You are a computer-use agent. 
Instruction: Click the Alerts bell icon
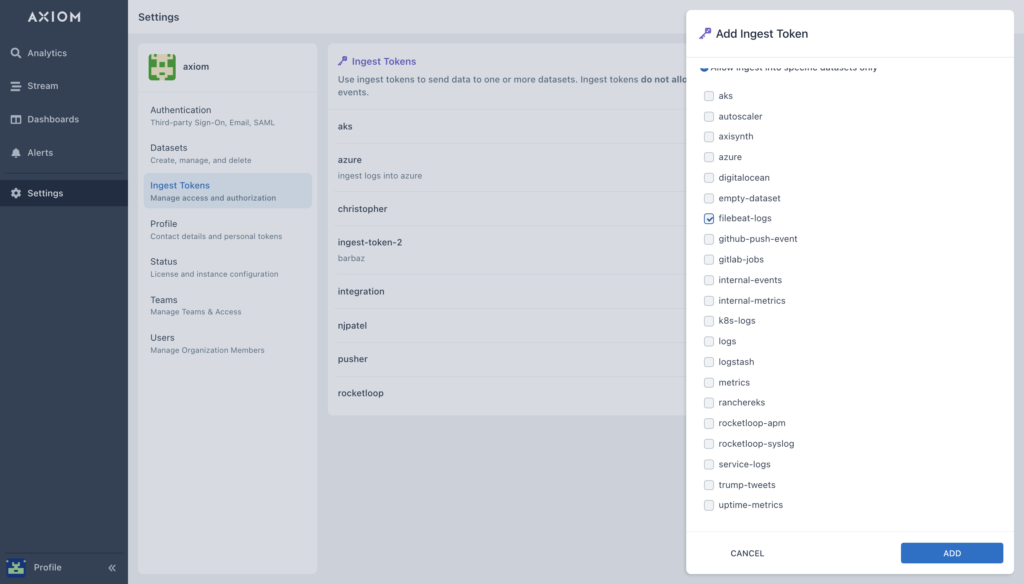click(16, 153)
